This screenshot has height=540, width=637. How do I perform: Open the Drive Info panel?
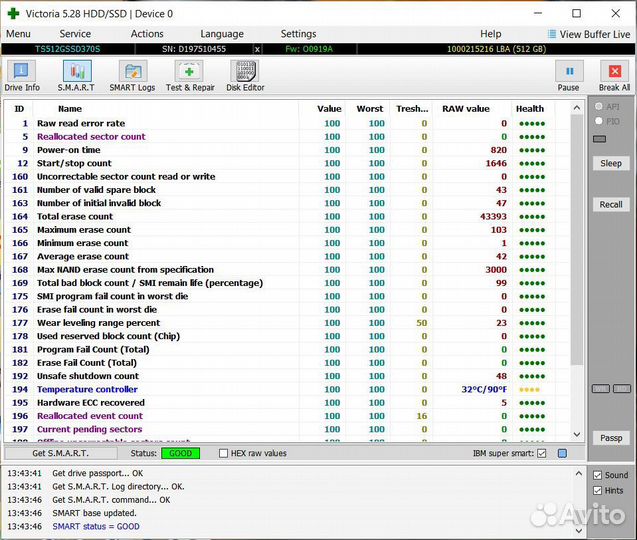click(21, 75)
